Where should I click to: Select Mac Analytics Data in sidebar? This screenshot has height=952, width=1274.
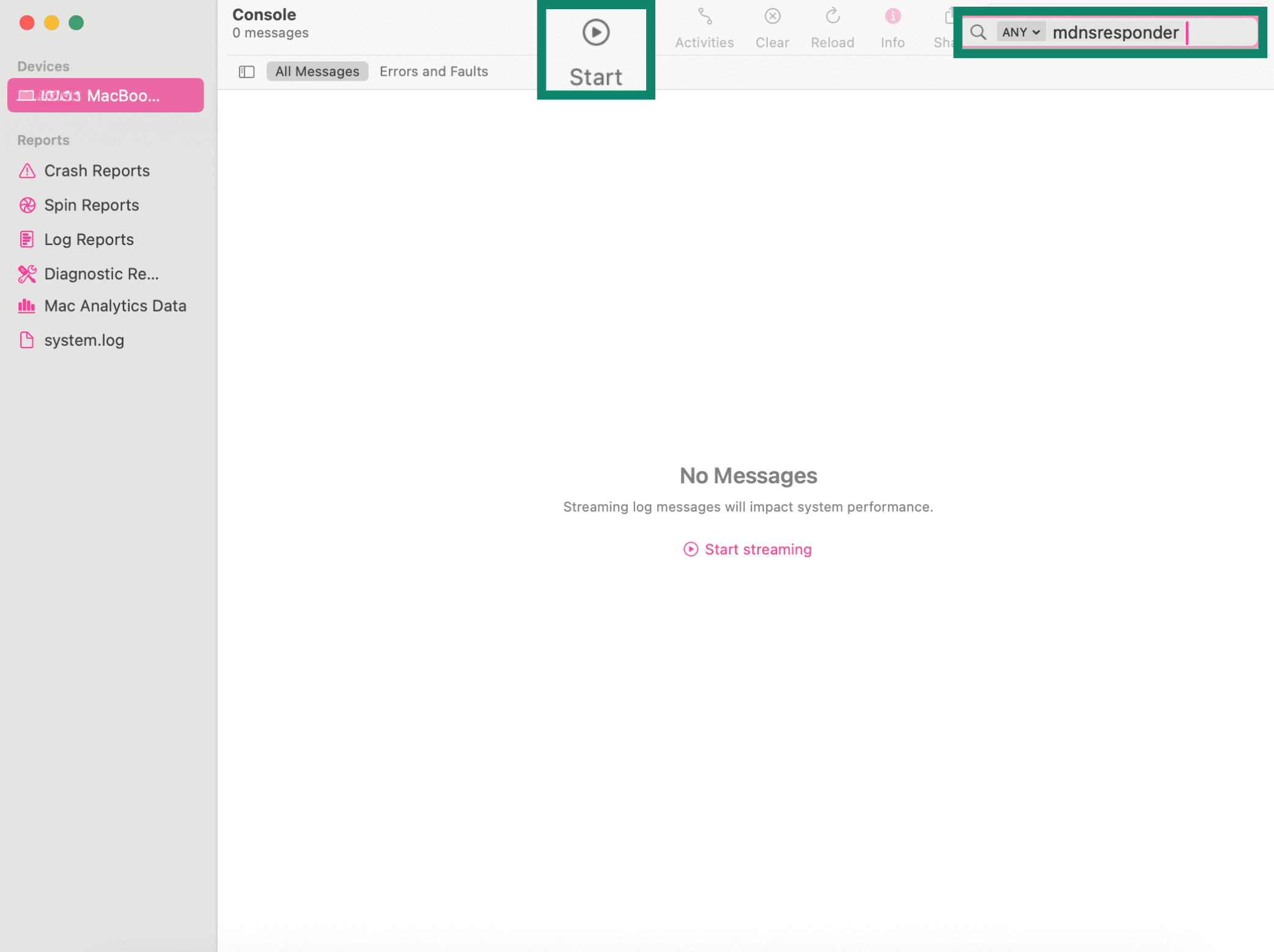[x=115, y=306]
